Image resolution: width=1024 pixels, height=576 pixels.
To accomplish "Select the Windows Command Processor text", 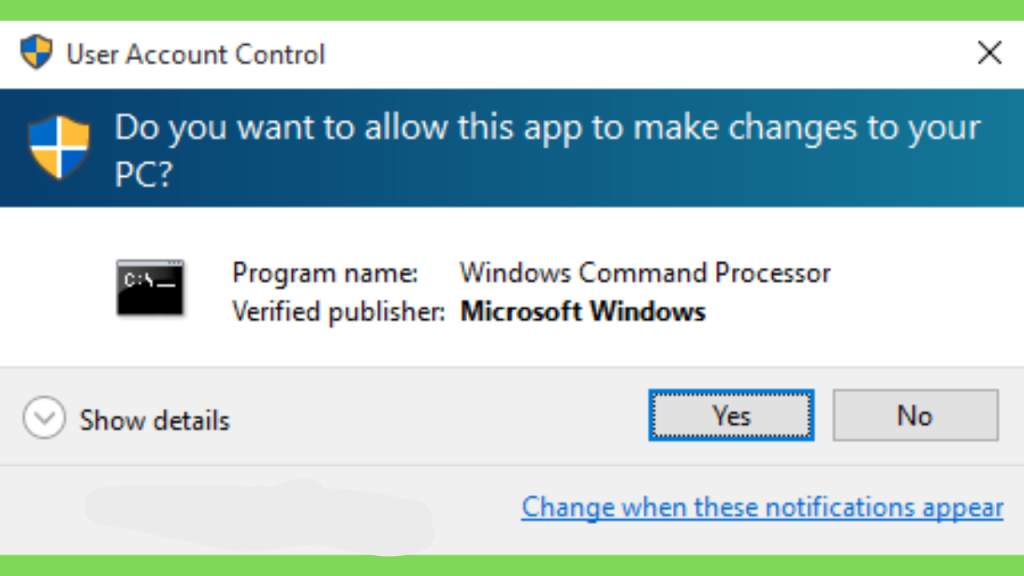I will tap(645, 273).
